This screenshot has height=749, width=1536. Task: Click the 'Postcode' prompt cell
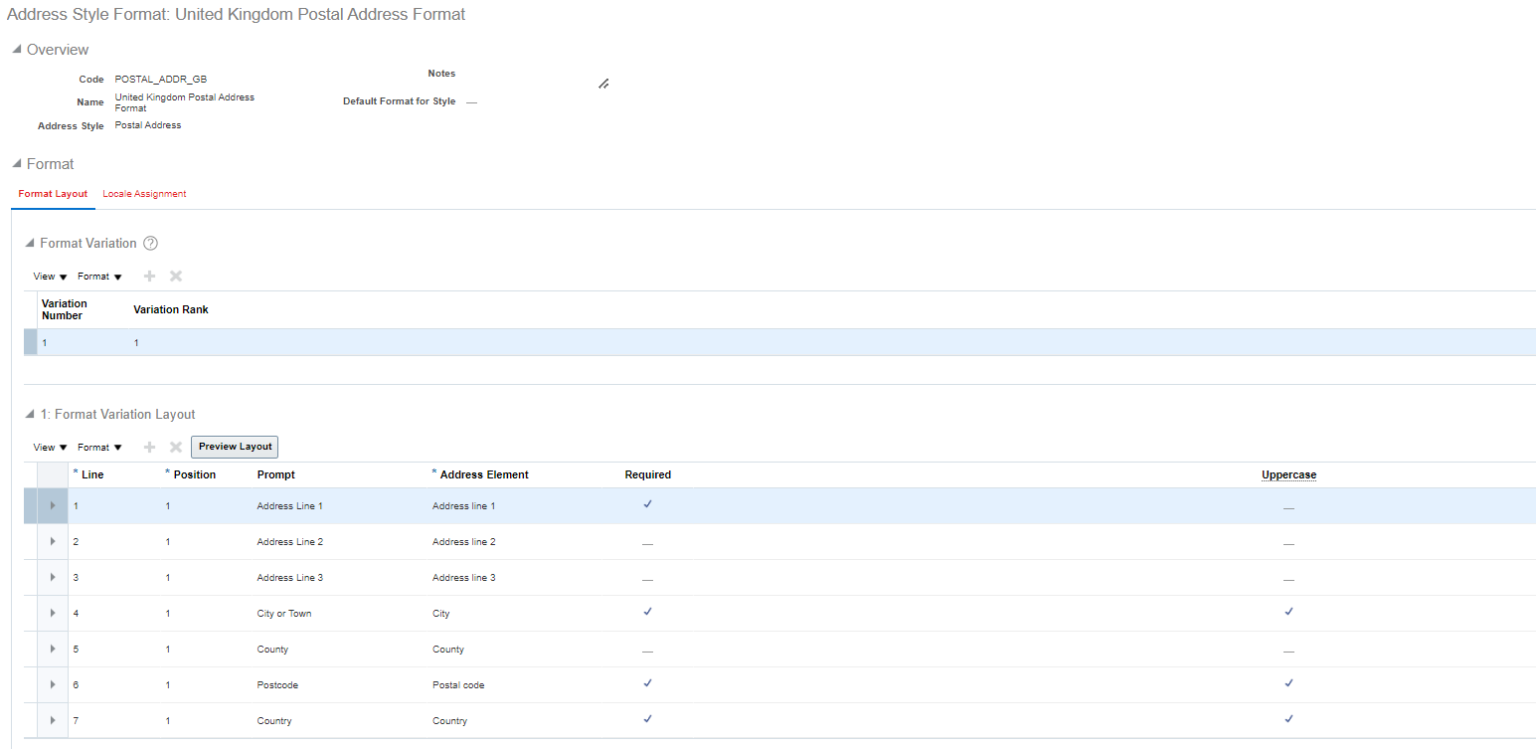coord(278,685)
